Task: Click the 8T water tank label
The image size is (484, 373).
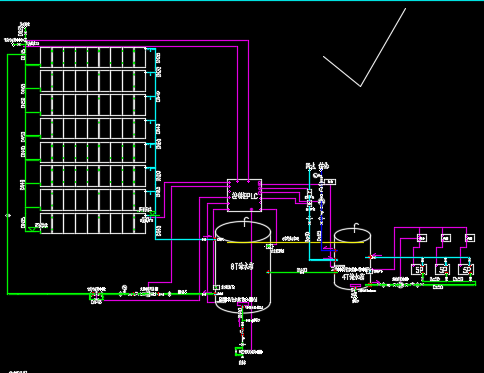Action: [242, 266]
